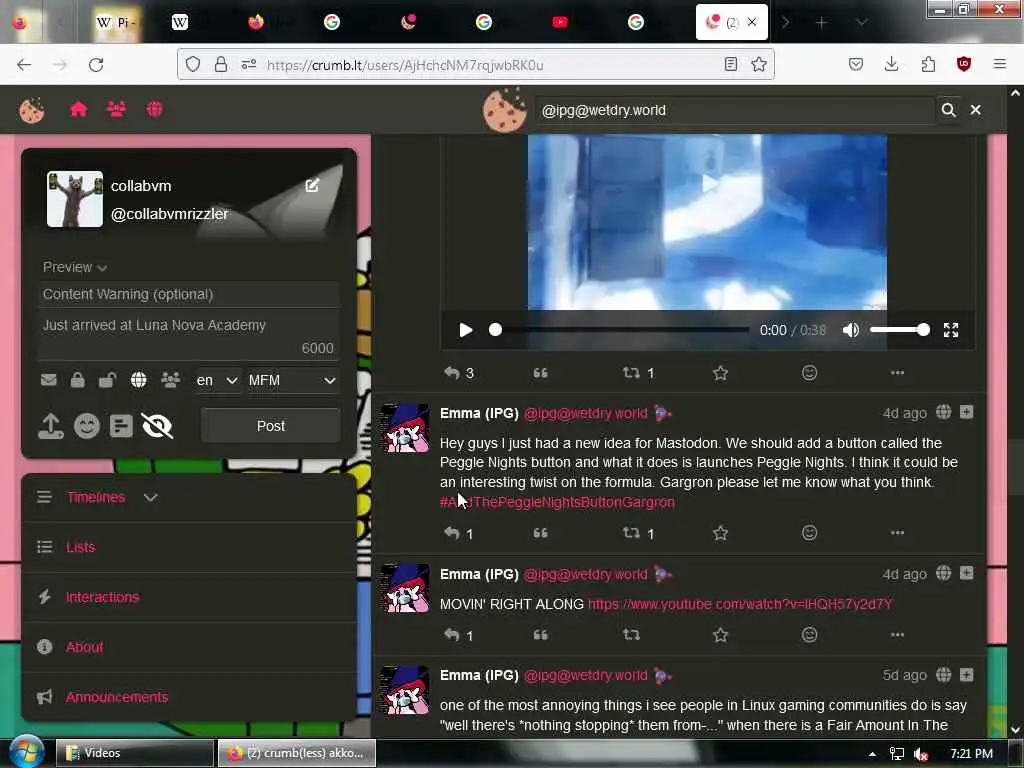Viewport: 1024px width, 768px height.
Task: Favorite the MOVIN' RIGHT ALONG post
Action: [x=720, y=635]
